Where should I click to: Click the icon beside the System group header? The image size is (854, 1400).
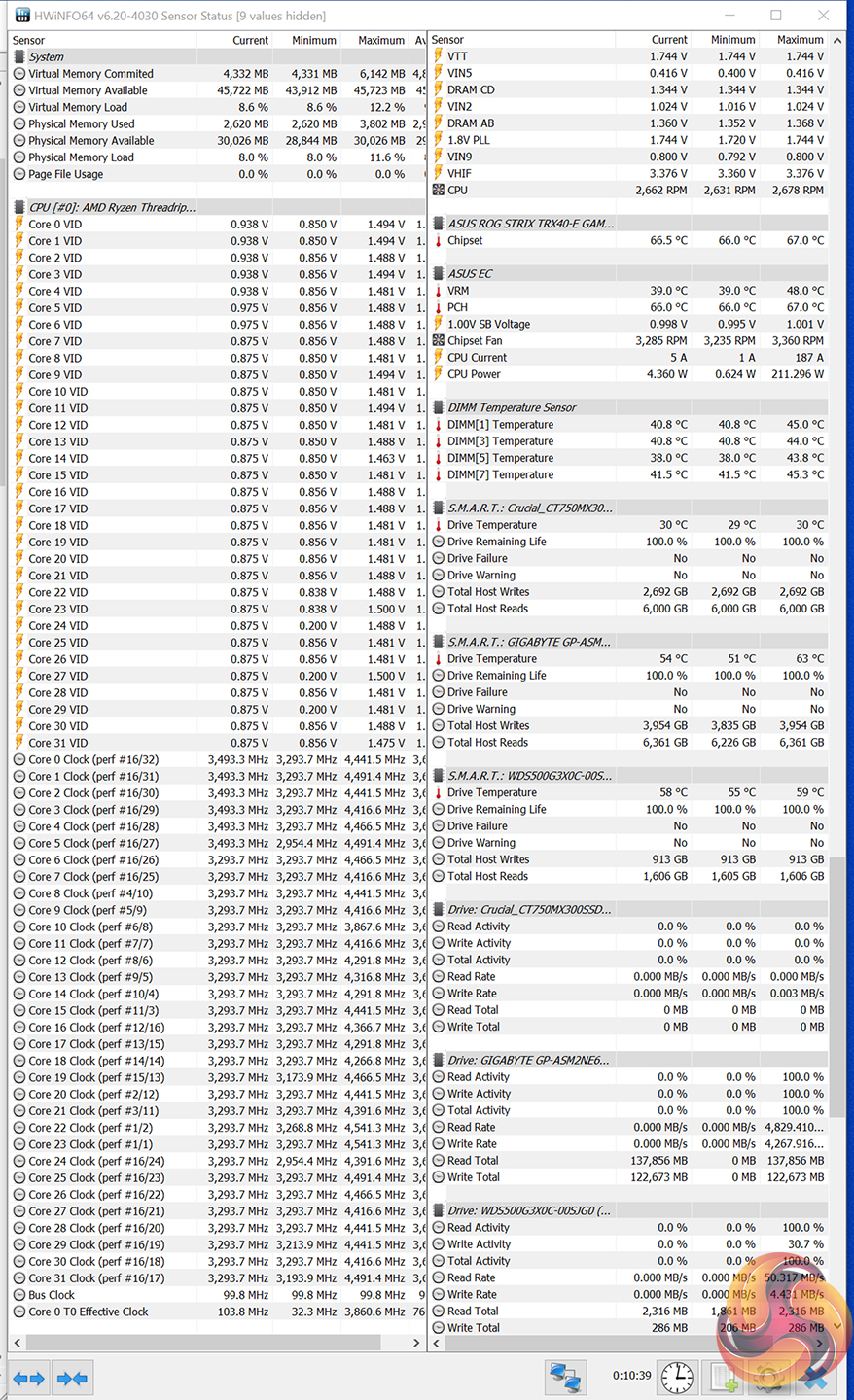point(20,57)
